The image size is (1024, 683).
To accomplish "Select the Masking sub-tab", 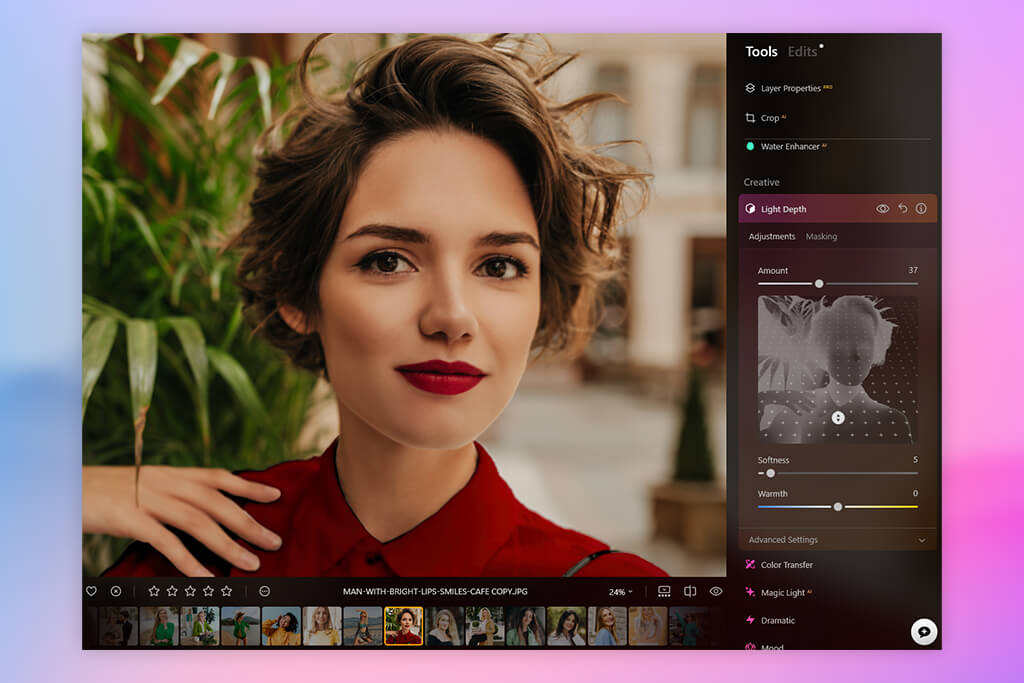I will tap(821, 236).
